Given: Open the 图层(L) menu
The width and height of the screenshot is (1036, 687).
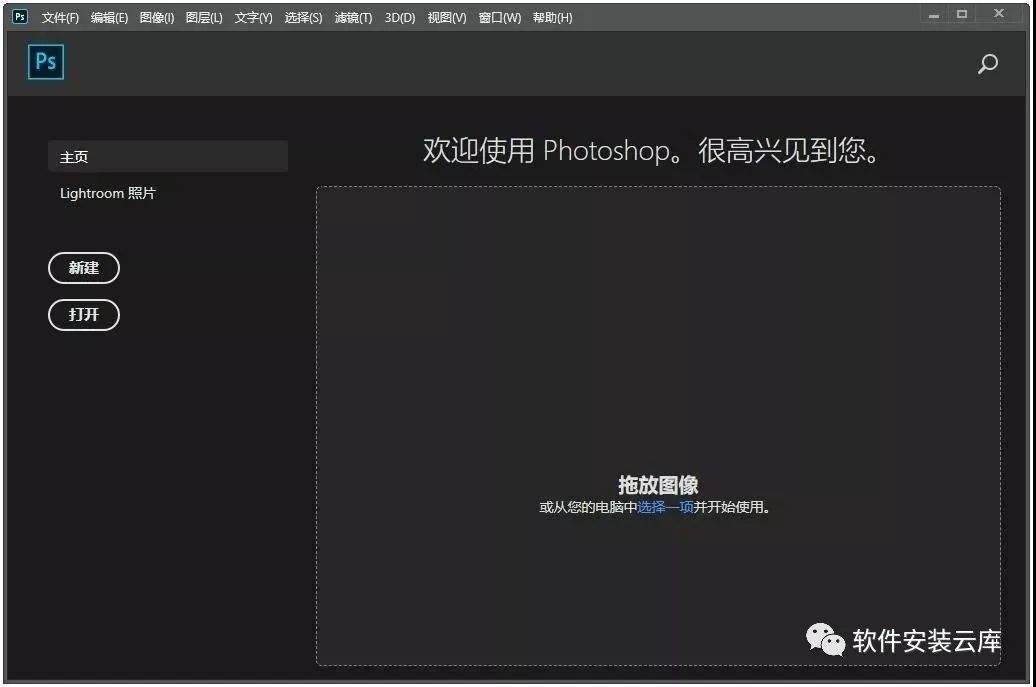Looking at the screenshot, I should pyautogui.click(x=204, y=18).
